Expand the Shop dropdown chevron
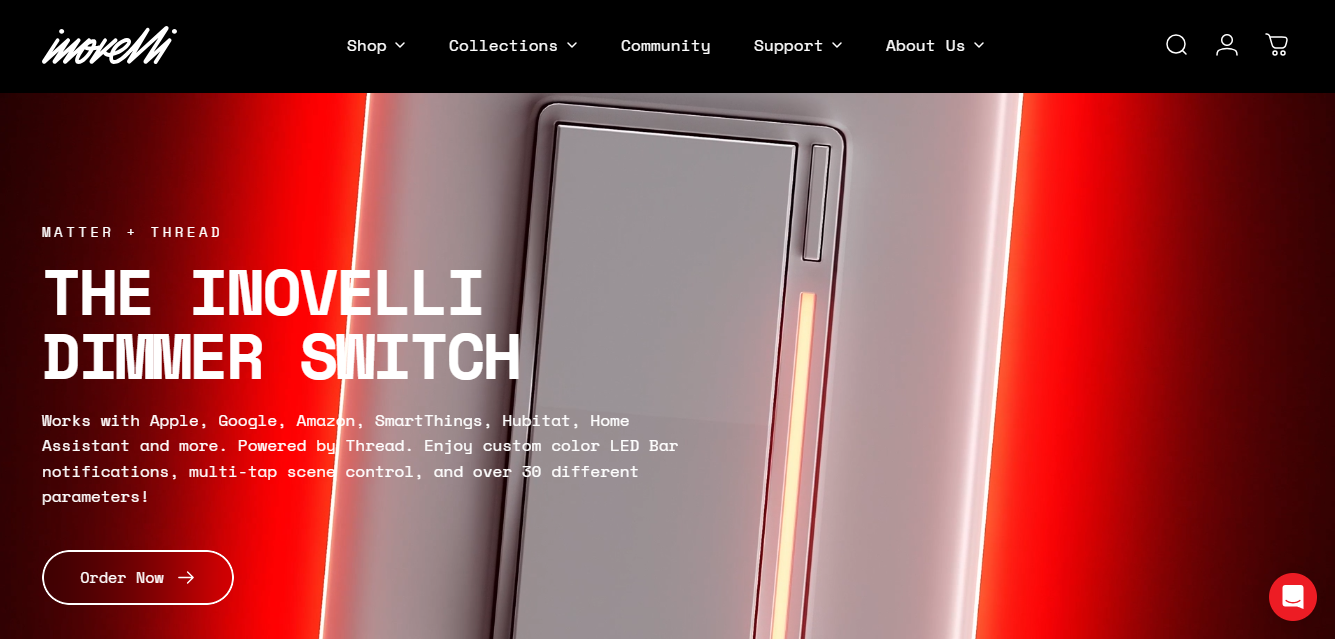This screenshot has height=639, width=1335. 400,45
